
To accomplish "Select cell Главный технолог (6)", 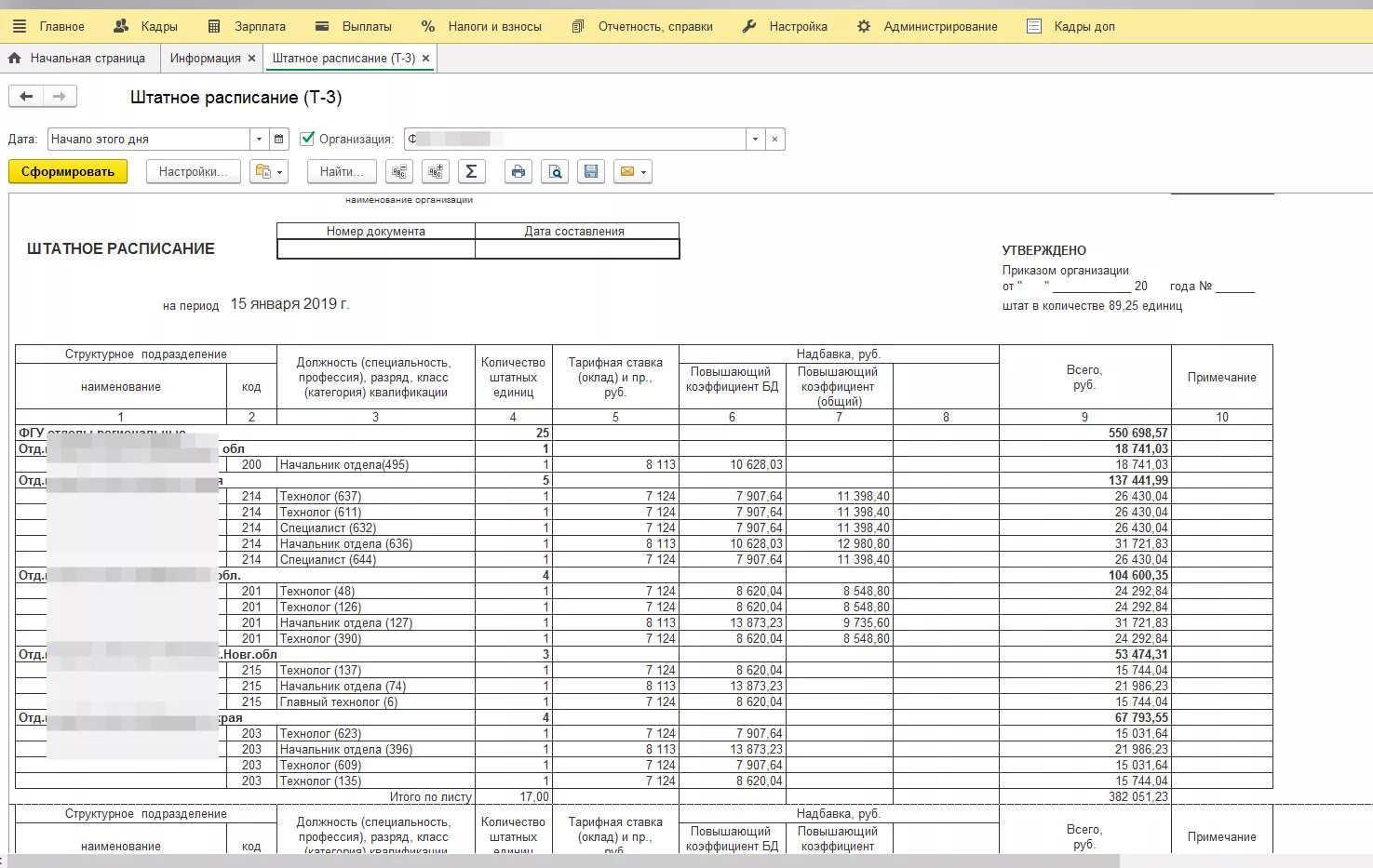I will tap(376, 702).
